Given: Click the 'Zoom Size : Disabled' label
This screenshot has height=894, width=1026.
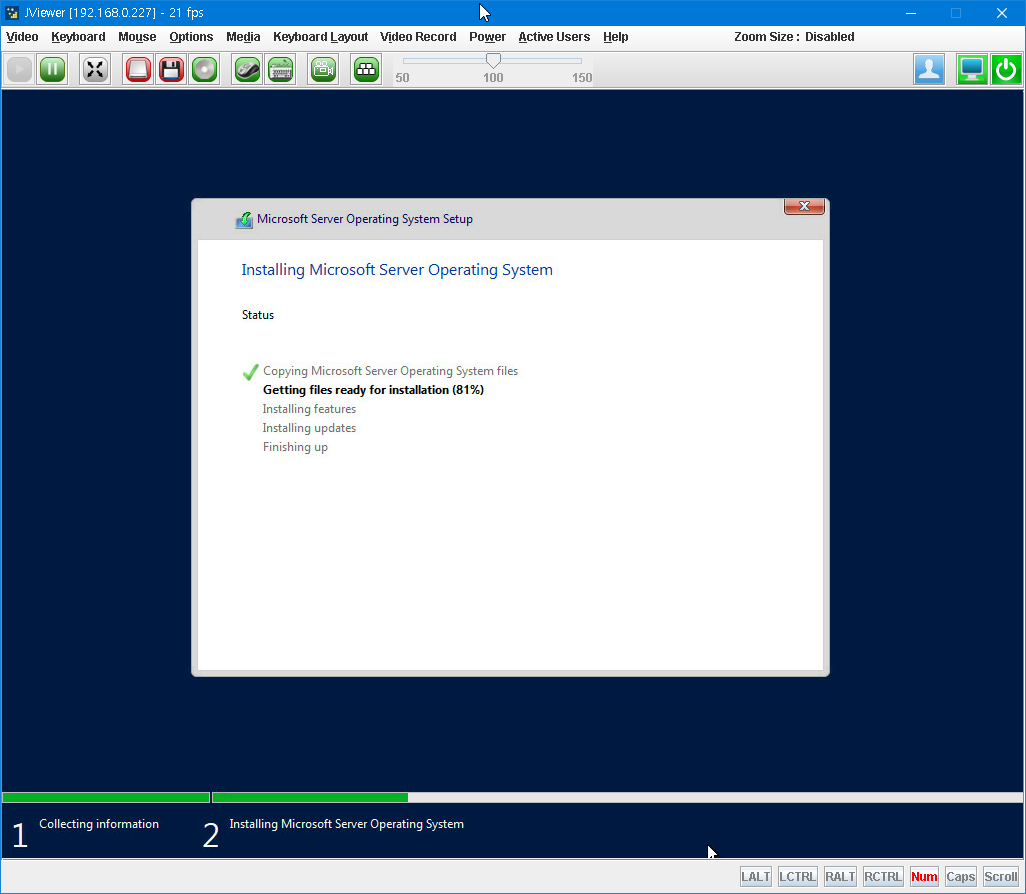Looking at the screenshot, I should click(794, 37).
